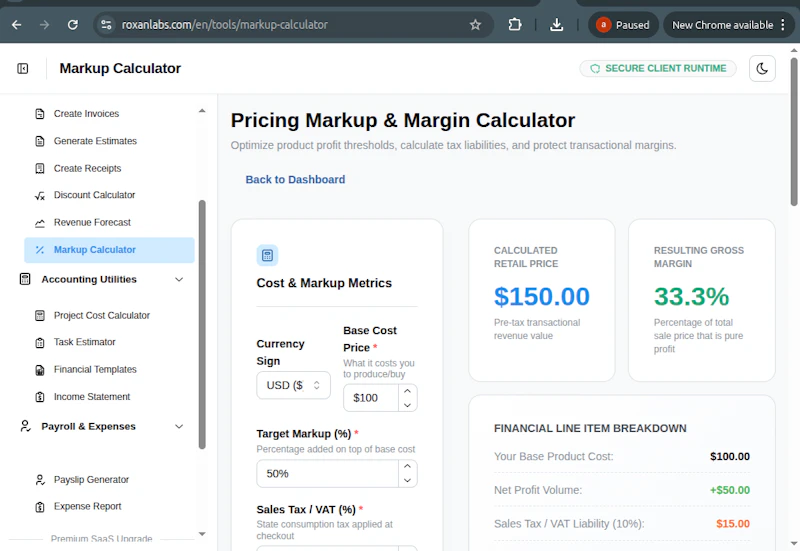This screenshot has height=551, width=800.
Task: Click the Create Receipts icon
Action: (x=40, y=168)
